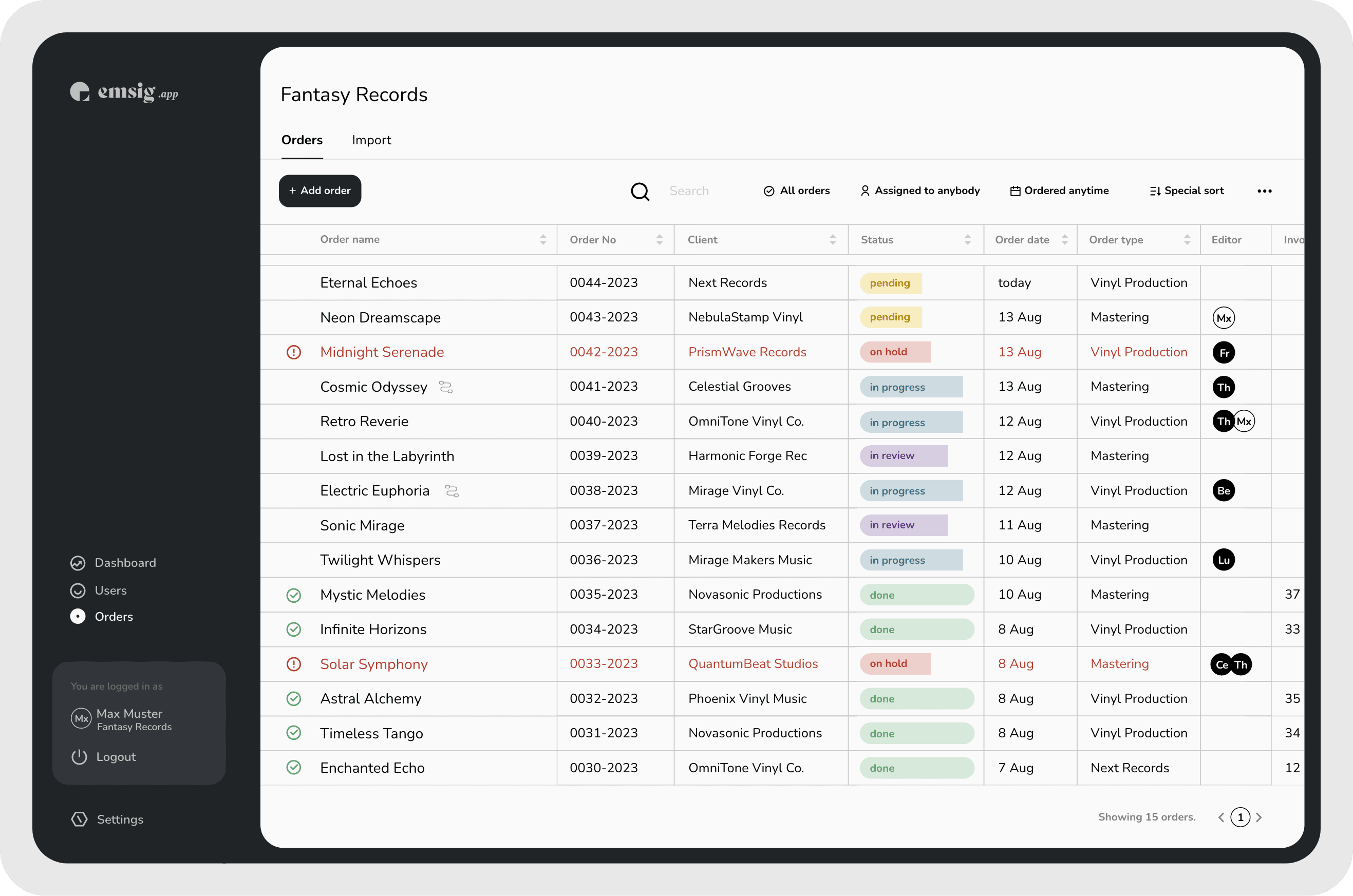Click the Settings icon at the bottom
The width and height of the screenshot is (1353, 896).
tap(78, 819)
